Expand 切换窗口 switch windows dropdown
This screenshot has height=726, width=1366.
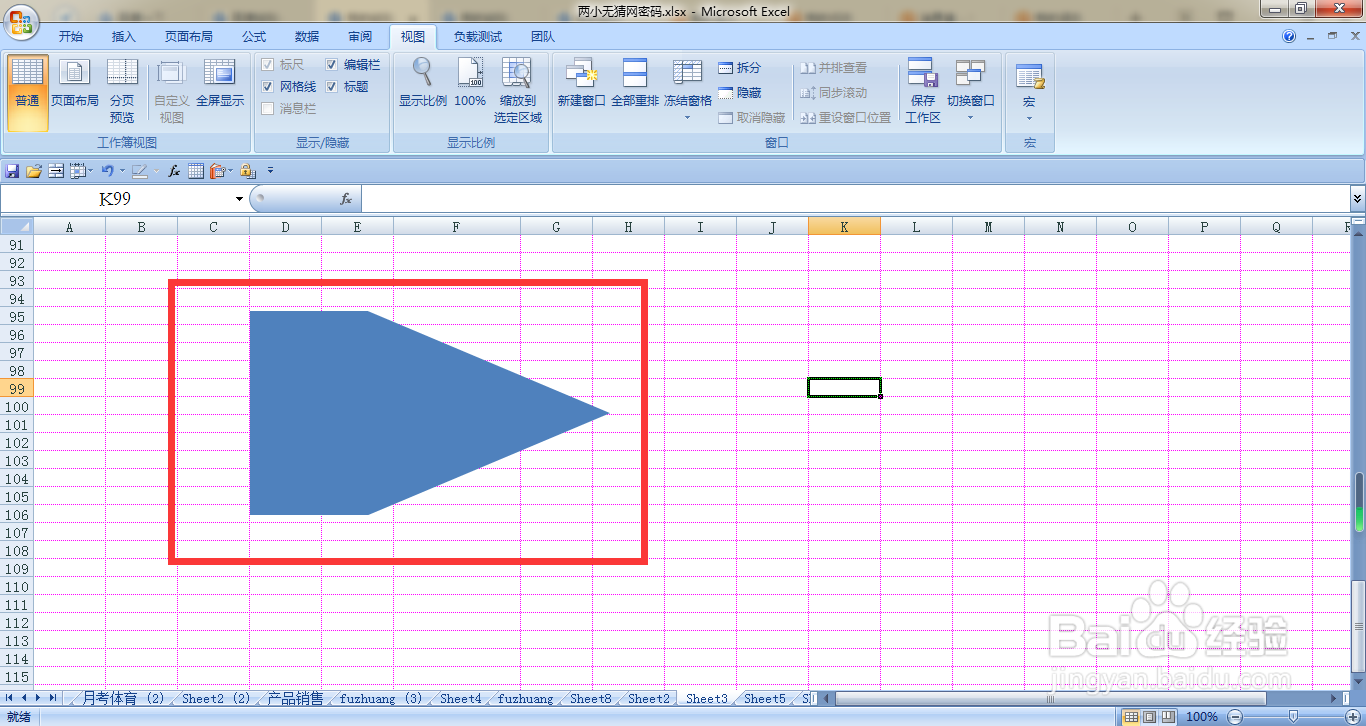(x=970, y=118)
